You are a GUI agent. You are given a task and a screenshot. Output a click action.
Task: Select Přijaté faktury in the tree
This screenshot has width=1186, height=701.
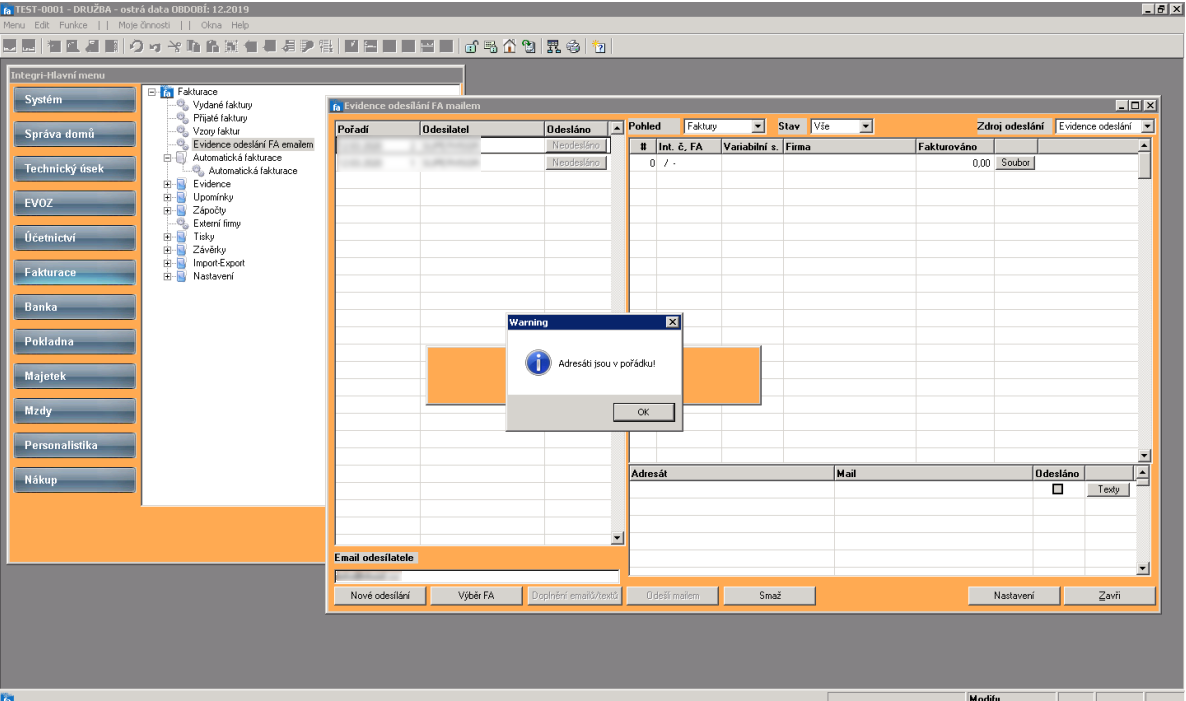(x=220, y=118)
